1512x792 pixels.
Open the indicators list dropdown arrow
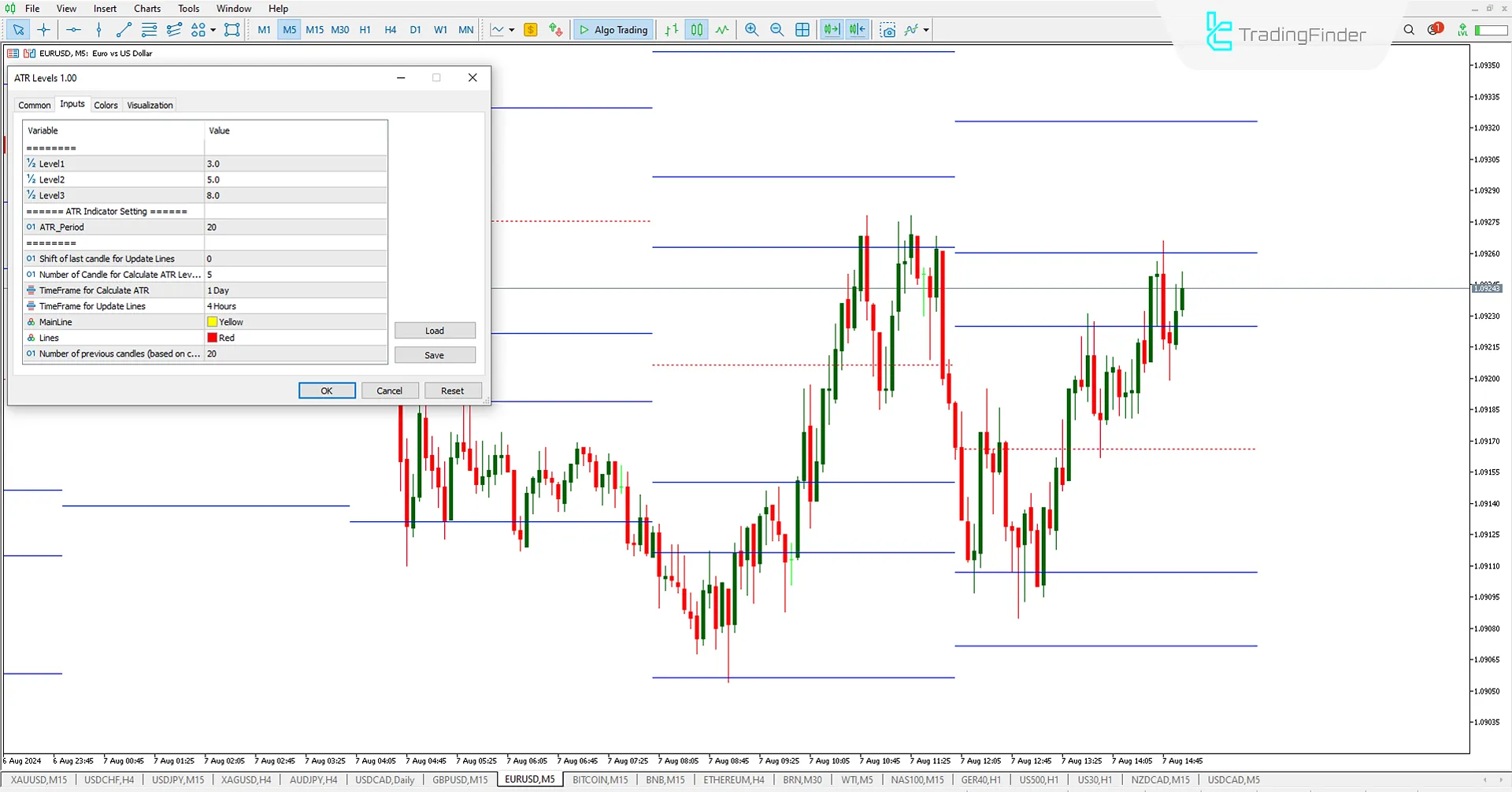[x=926, y=30]
